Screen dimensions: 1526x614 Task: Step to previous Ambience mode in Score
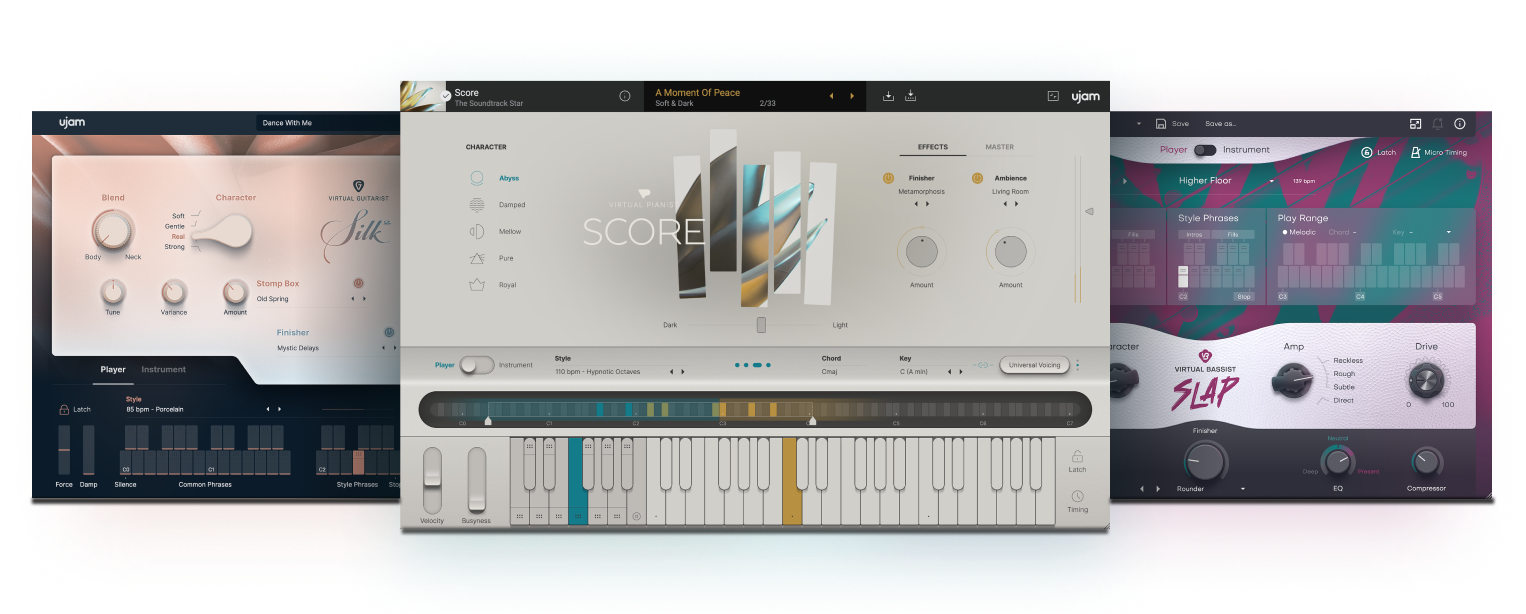(x=1005, y=204)
